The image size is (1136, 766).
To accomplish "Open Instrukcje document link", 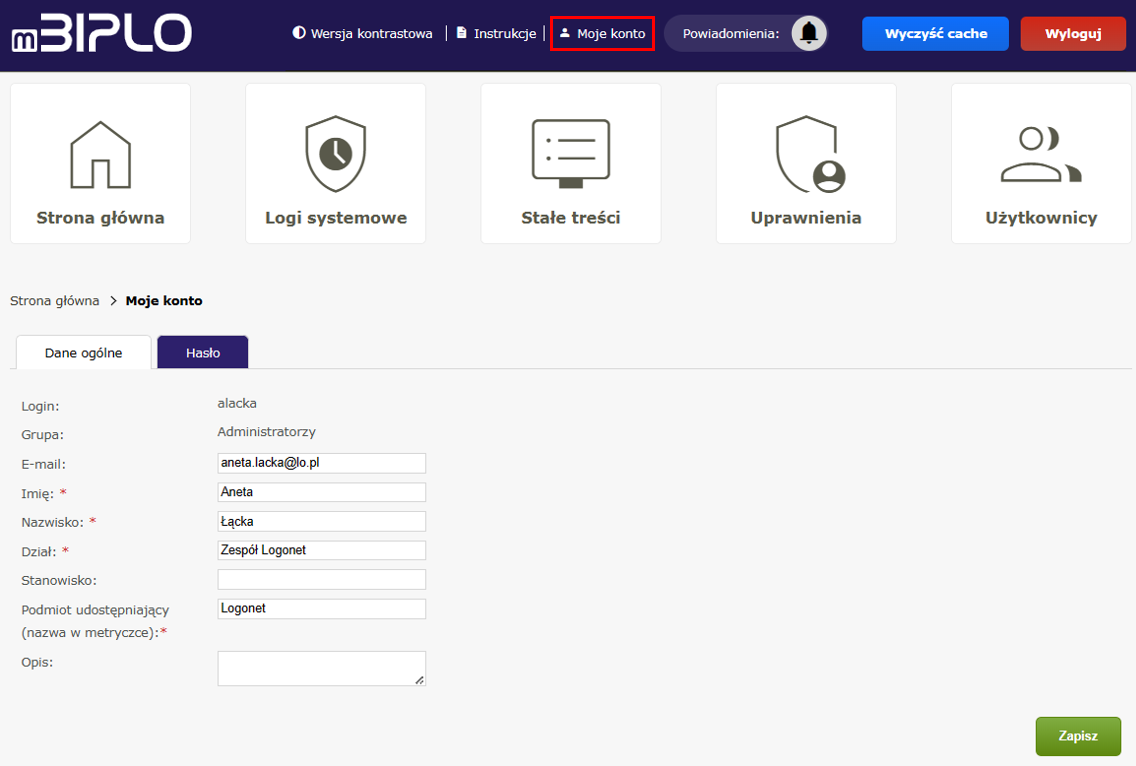I will point(496,33).
